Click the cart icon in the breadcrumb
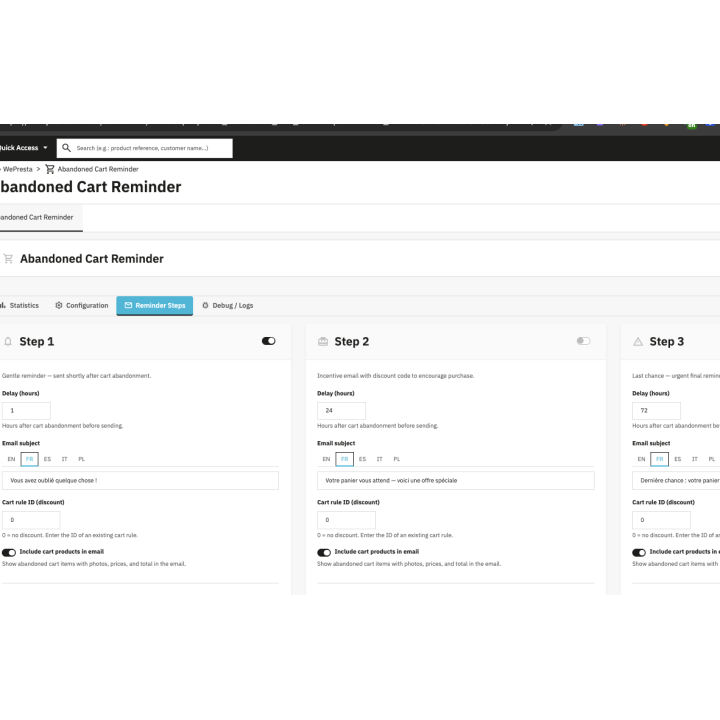The image size is (720, 720). pos(50,169)
